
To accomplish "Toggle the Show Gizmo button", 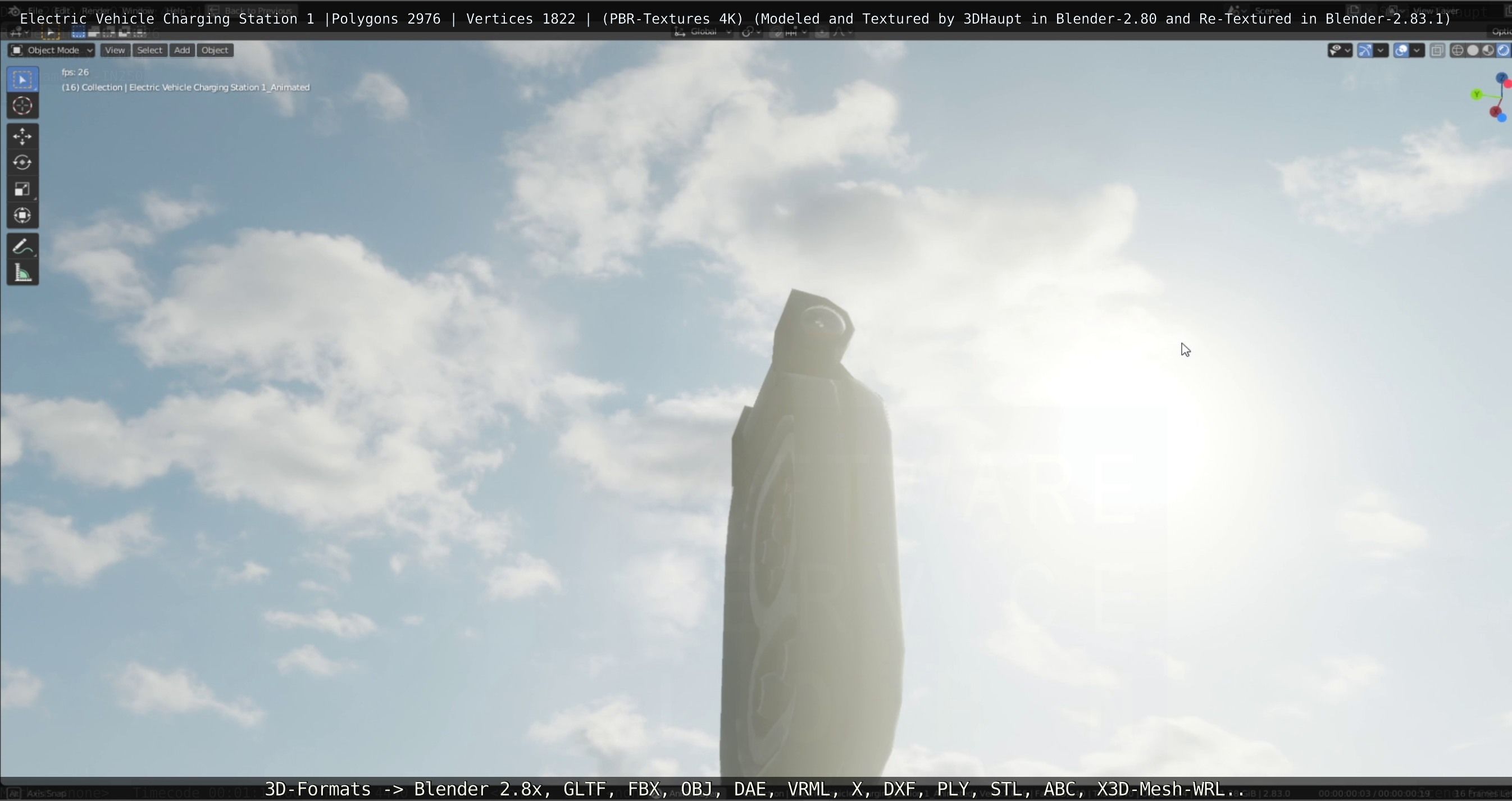I will point(1365,51).
